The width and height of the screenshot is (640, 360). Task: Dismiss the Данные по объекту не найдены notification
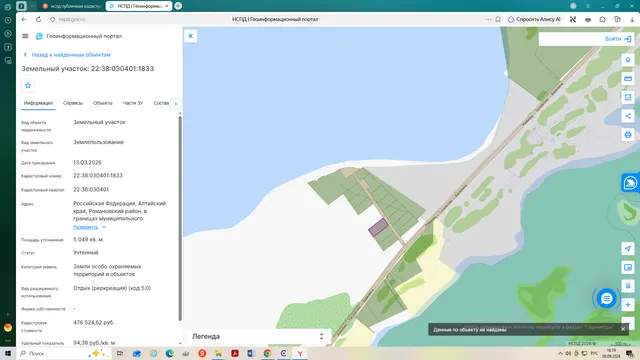click(x=623, y=329)
